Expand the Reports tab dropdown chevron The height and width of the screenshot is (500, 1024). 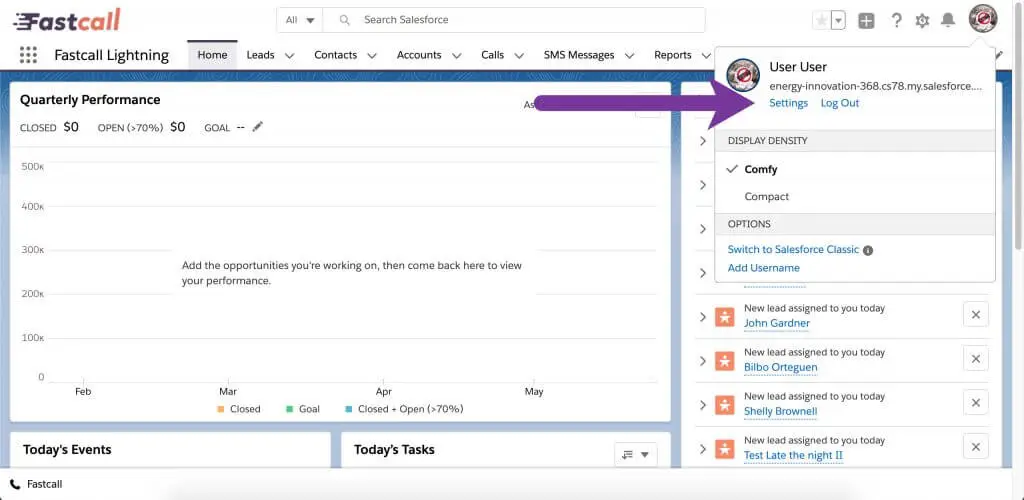[x=706, y=55]
